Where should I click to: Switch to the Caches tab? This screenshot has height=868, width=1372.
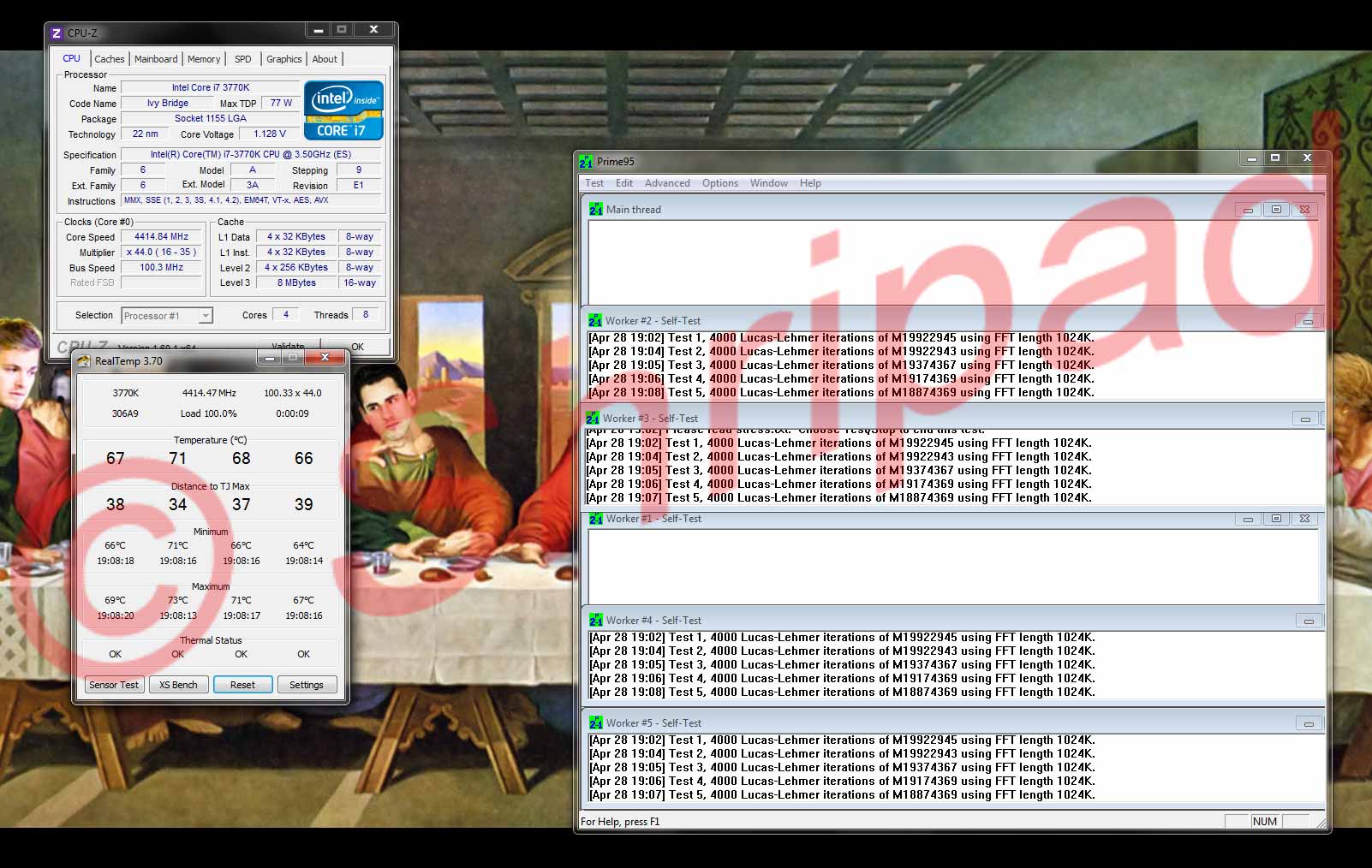point(110,59)
